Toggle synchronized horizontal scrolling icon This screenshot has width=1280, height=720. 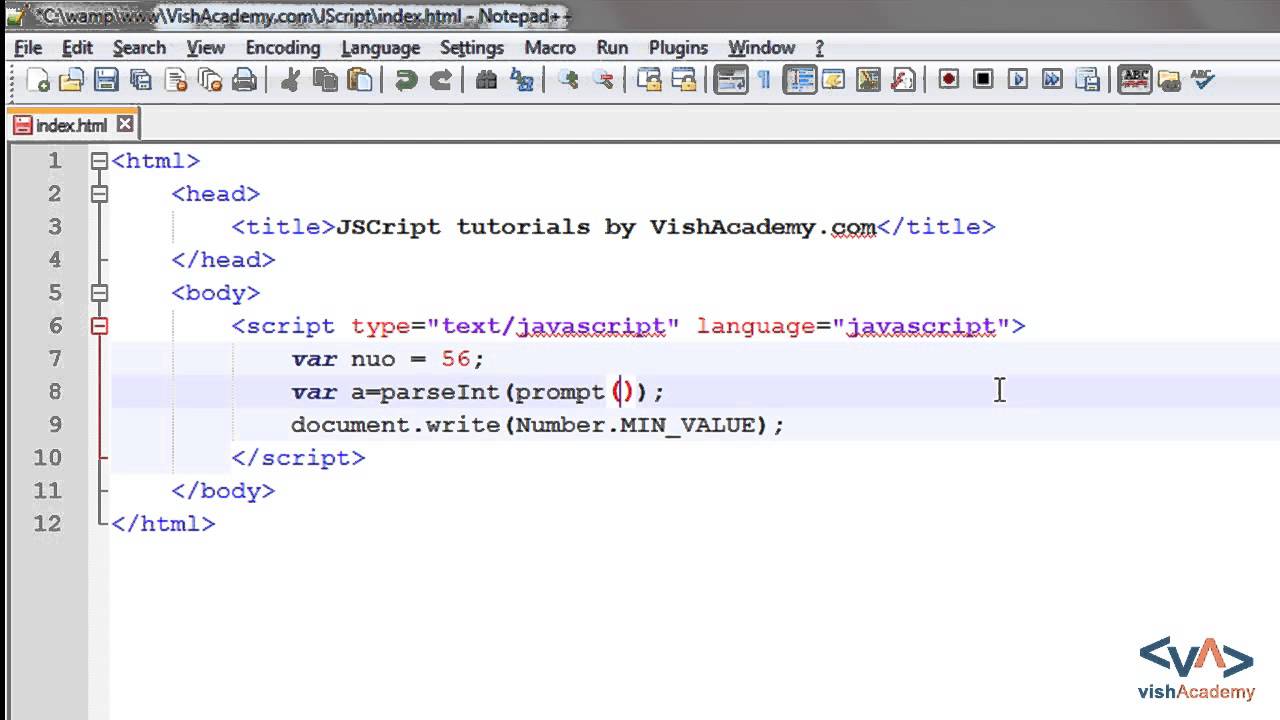coord(684,80)
